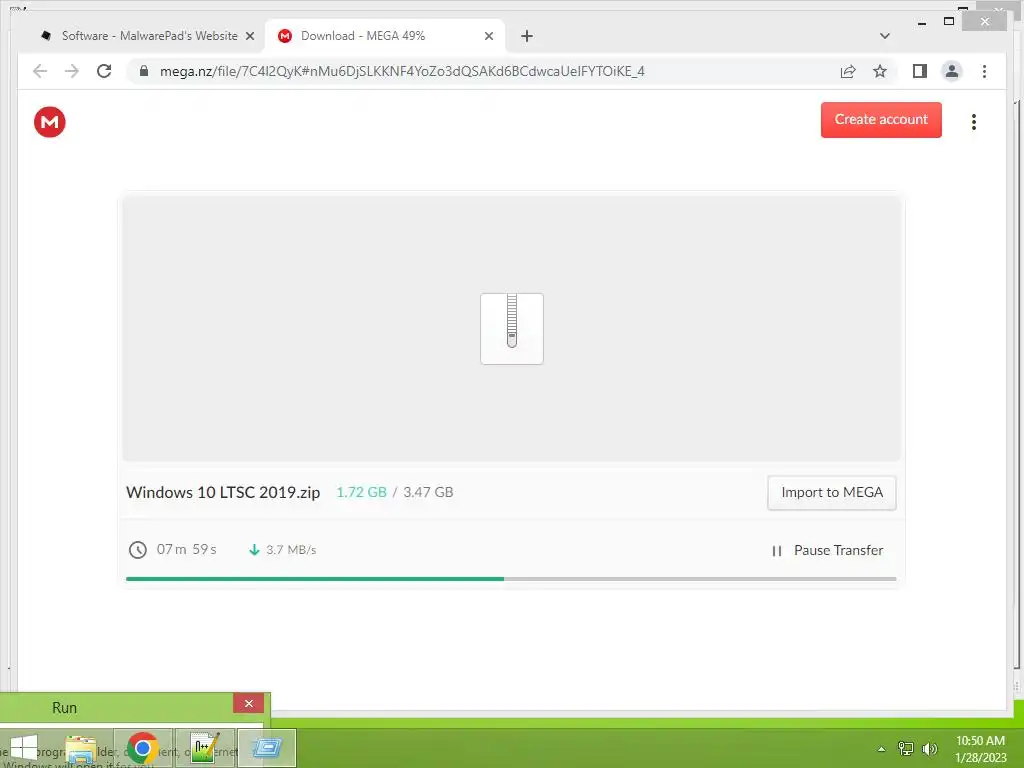Click the Run dialog taskbar icon

click(x=266, y=748)
